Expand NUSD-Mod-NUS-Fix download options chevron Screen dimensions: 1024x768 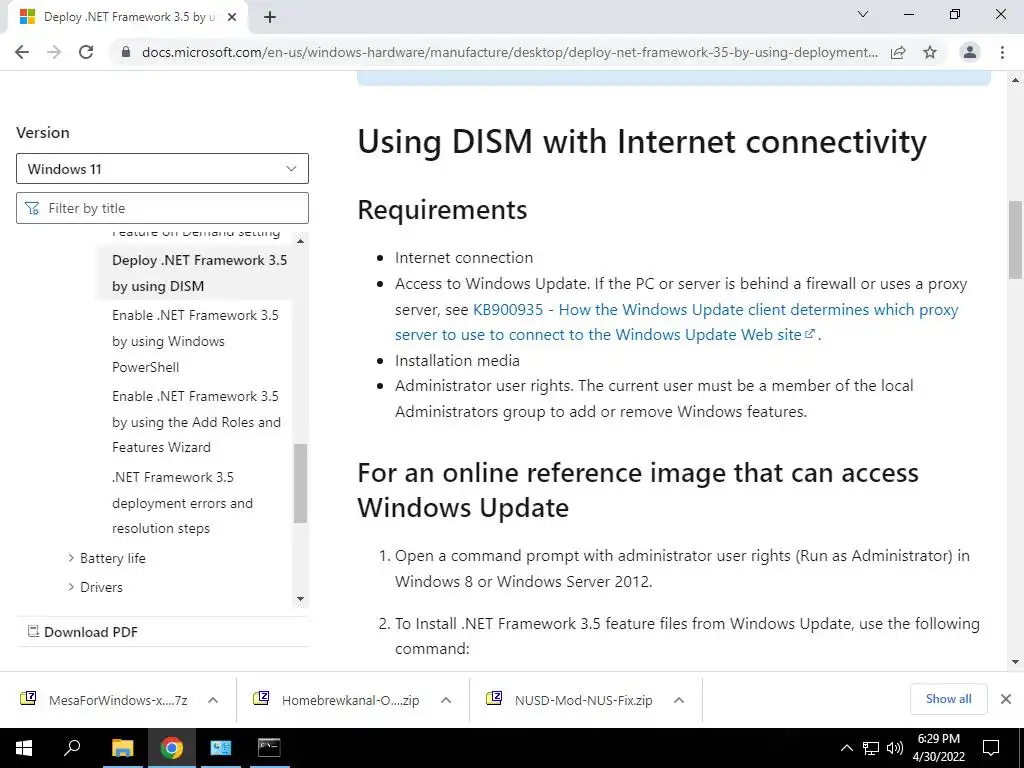pyautogui.click(x=679, y=700)
